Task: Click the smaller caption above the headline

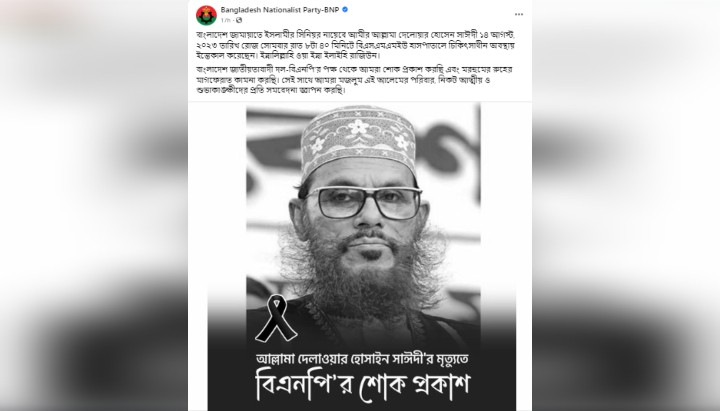Action: (x=362, y=358)
